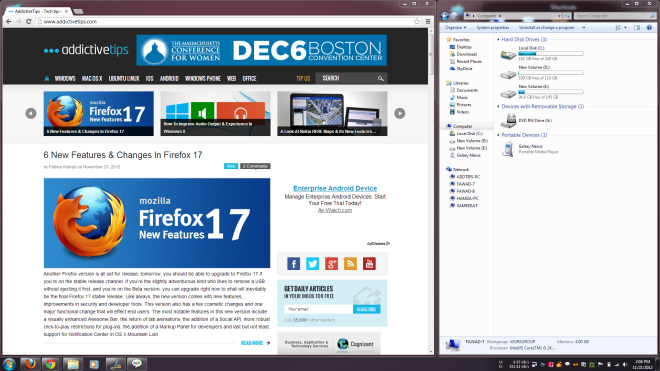The width and height of the screenshot is (660, 371).
Task: Click the Your email input field
Action: [x=318, y=309]
